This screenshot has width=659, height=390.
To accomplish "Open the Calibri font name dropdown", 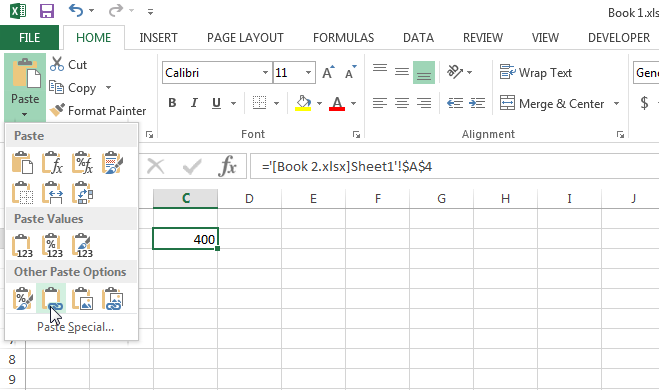I will click(x=265, y=73).
